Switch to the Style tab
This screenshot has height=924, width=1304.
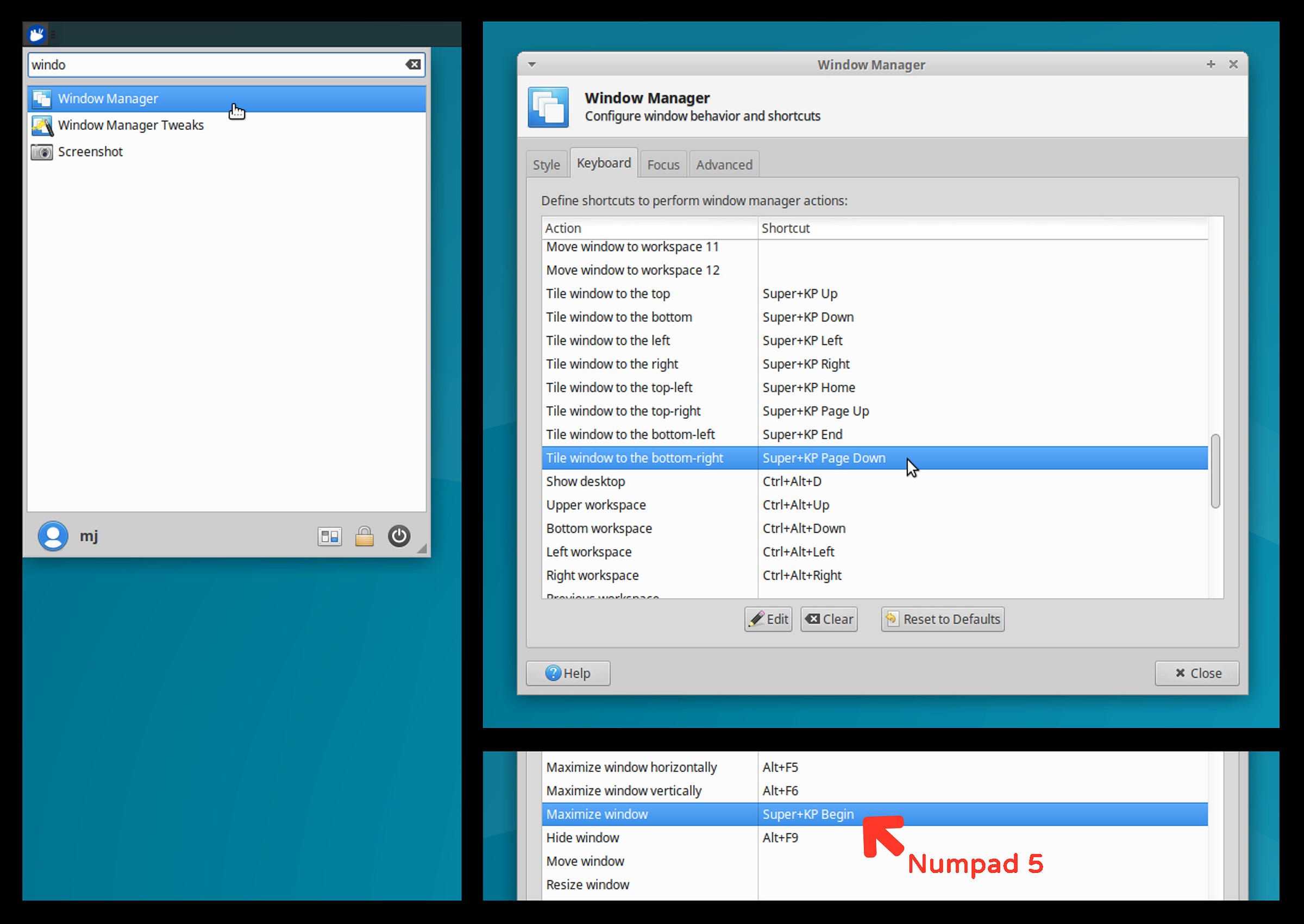[x=546, y=165]
